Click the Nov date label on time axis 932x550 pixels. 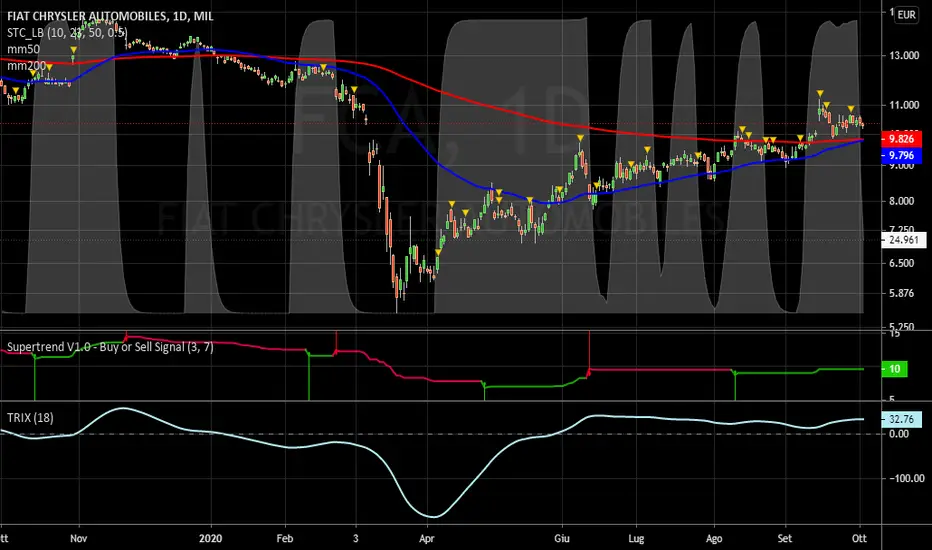(x=78, y=539)
